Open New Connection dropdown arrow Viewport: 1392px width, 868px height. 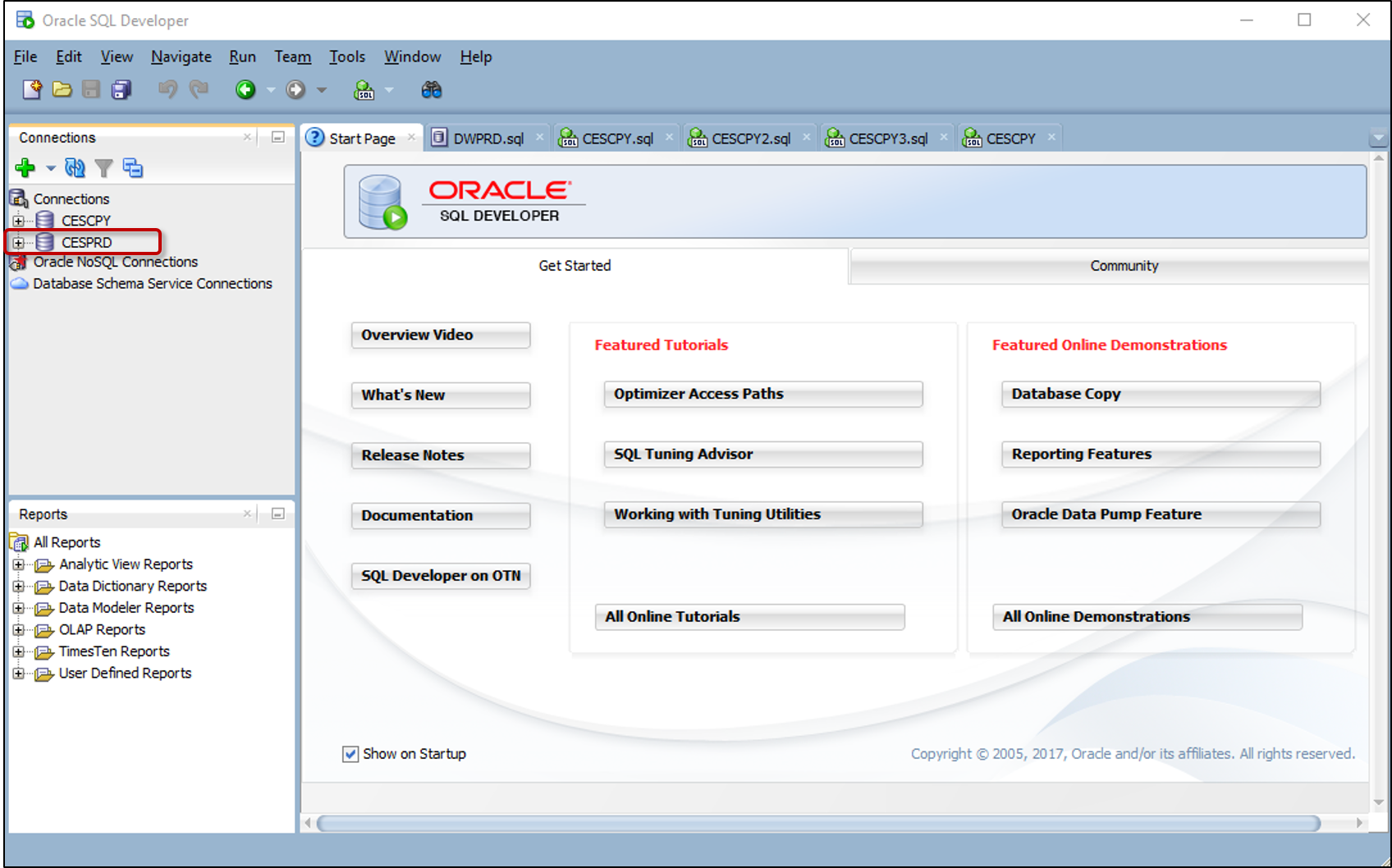point(51,168)
